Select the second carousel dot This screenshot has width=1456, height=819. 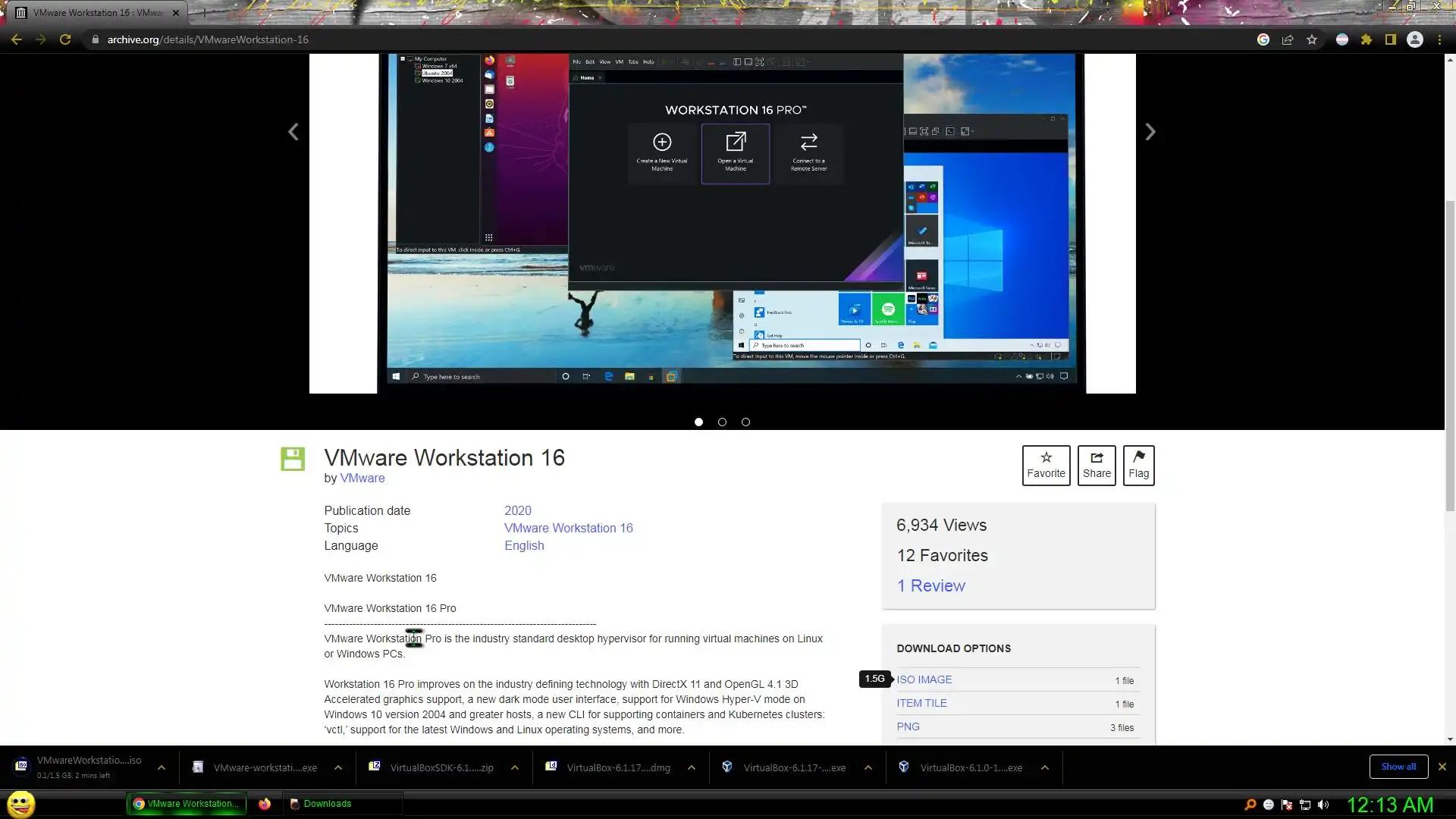pos(722,422)
